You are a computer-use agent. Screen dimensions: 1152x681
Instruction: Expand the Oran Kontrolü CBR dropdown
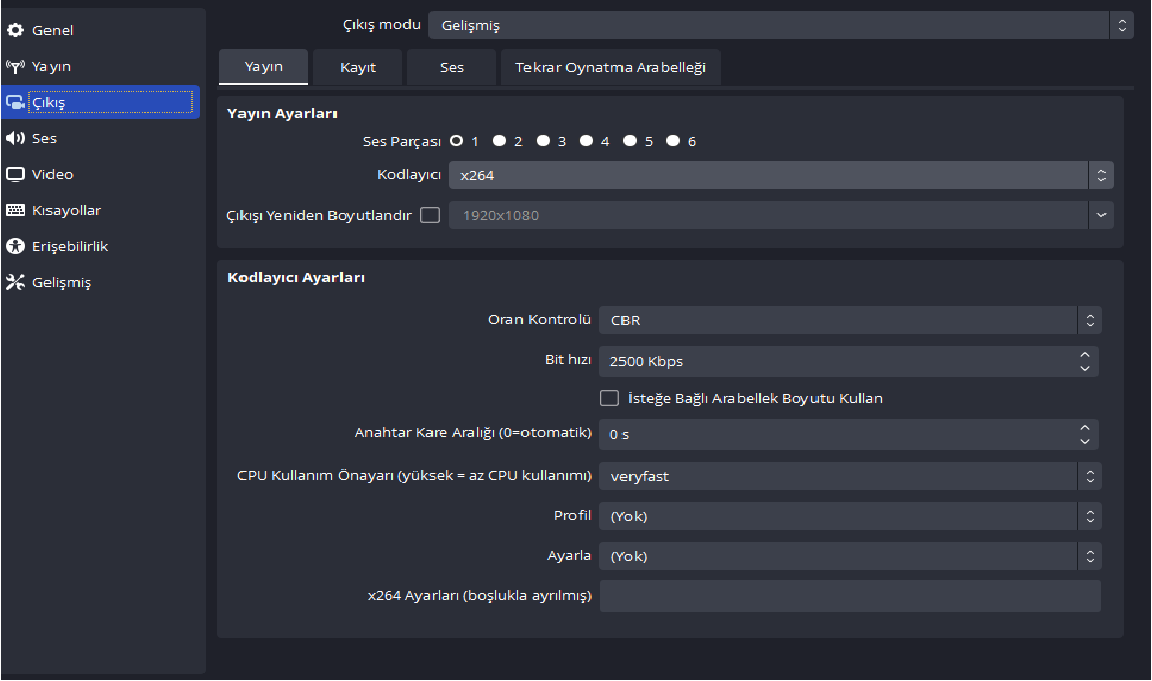[x=850, y=321]
